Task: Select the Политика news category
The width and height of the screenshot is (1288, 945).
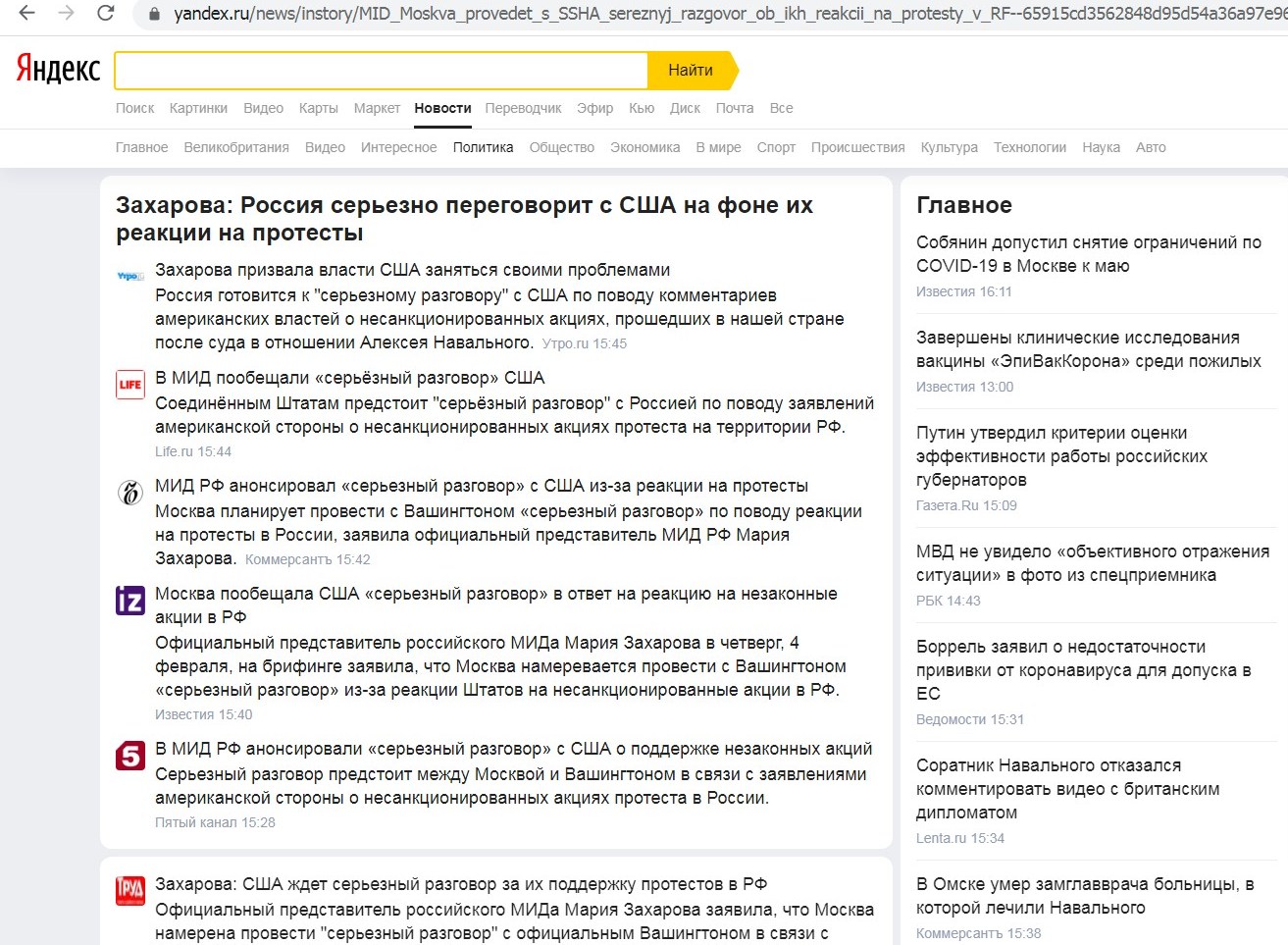Action: pyautogui.click(x=483, y=147)
